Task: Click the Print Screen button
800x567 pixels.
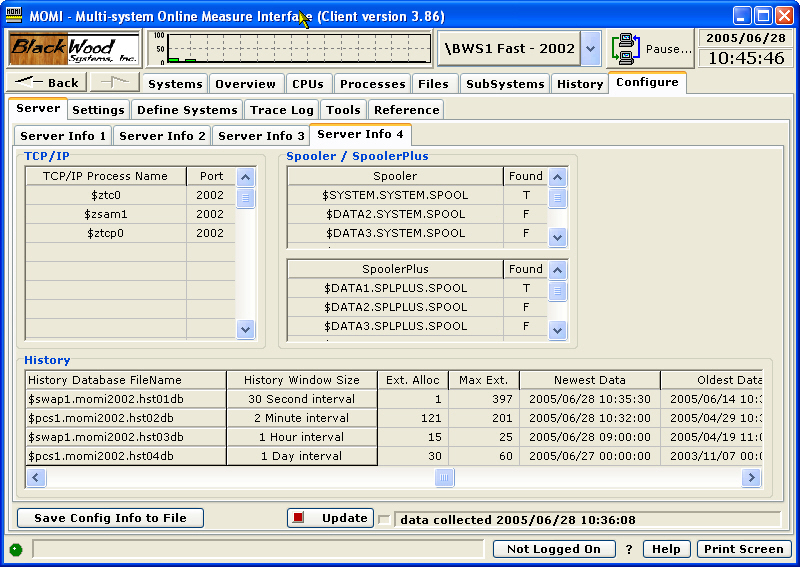Action: tap(743, 549)
